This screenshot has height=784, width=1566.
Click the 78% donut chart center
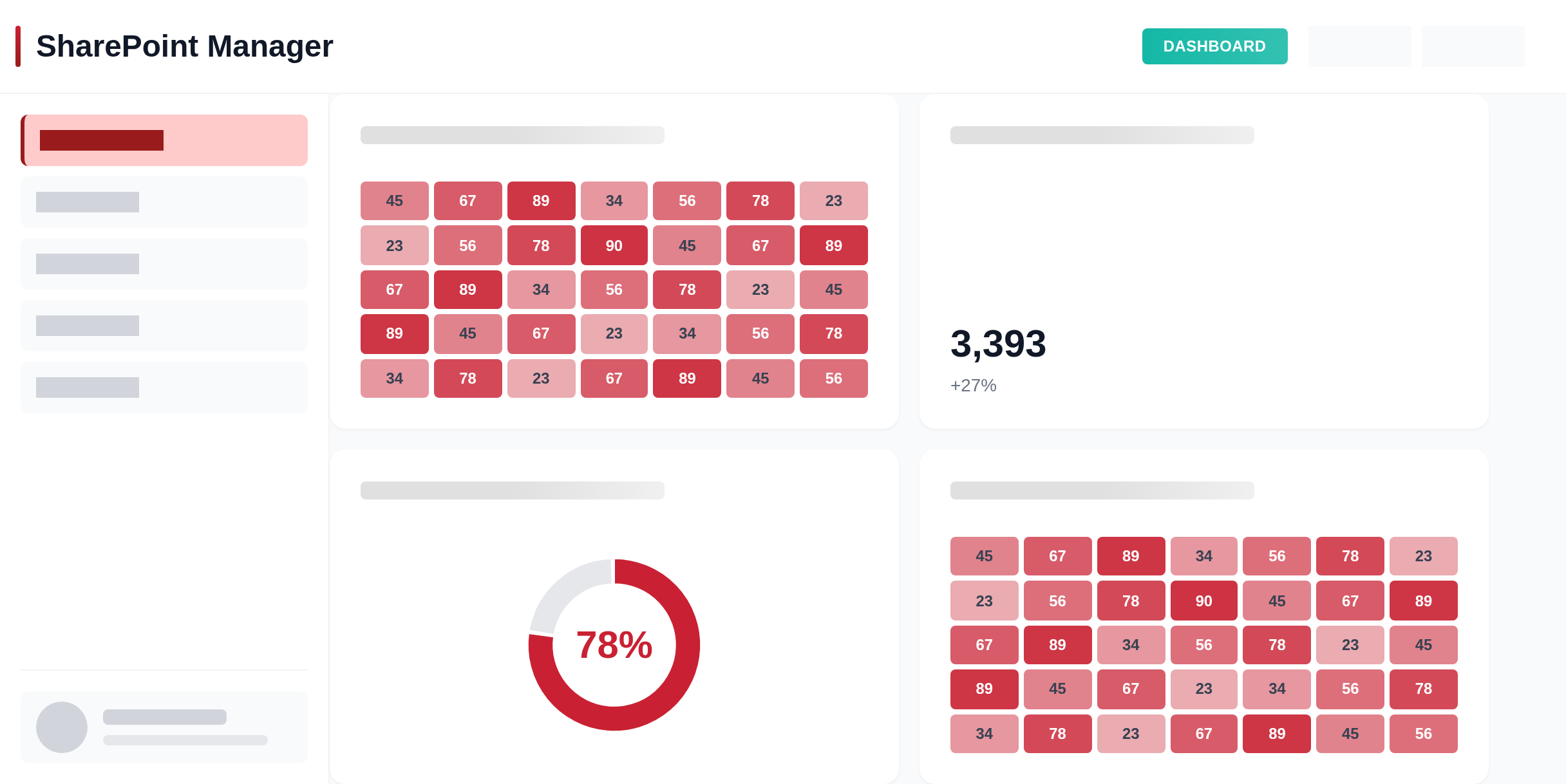(614, 645)
